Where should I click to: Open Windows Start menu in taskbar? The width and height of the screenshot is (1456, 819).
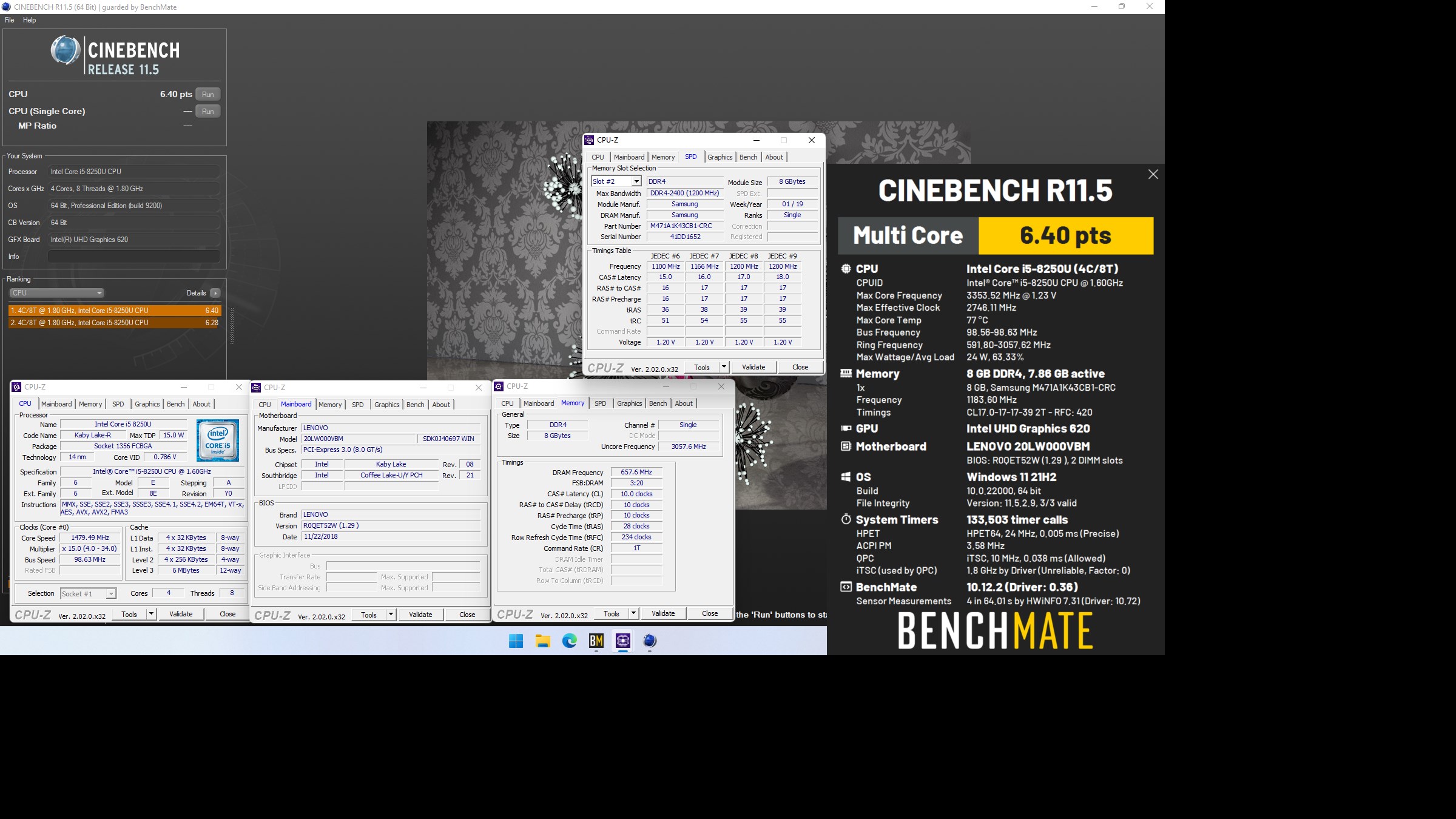[516, 641]
